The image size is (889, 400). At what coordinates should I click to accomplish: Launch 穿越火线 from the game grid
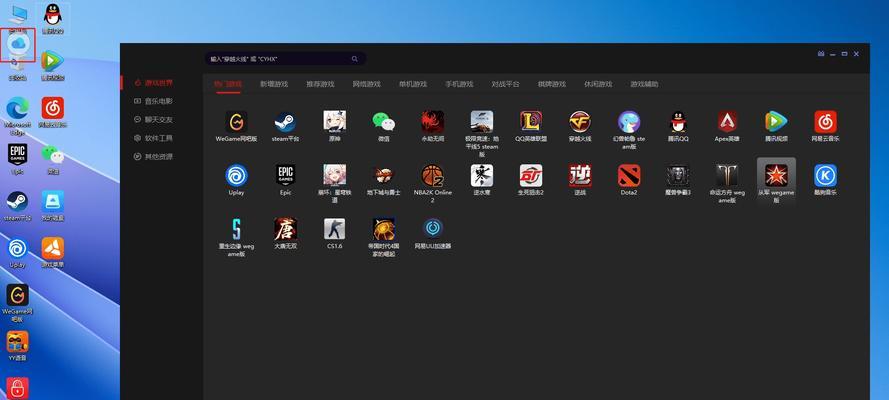click(580, 122)
